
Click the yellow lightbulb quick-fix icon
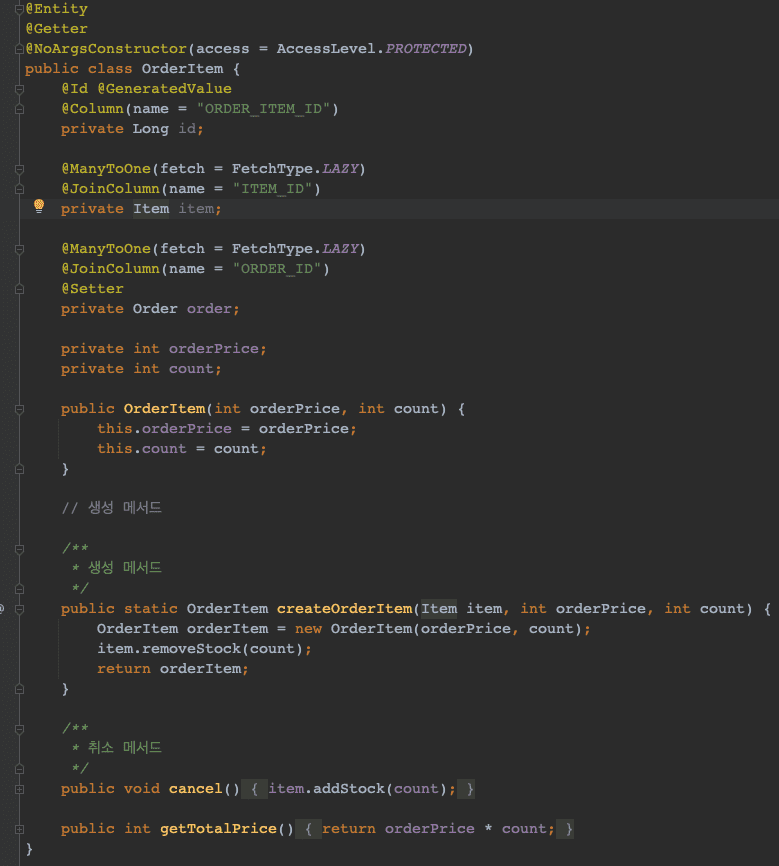click(39, 207)
